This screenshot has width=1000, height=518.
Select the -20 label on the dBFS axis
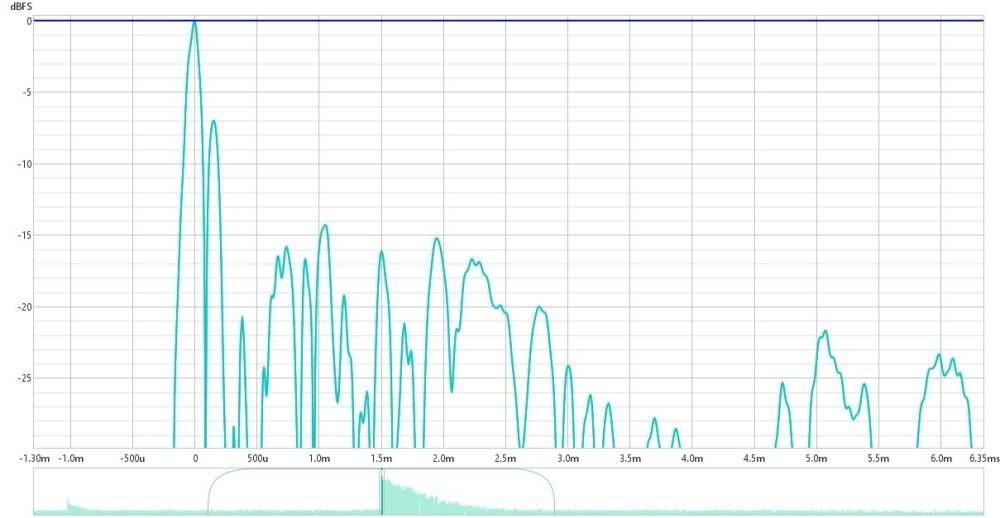pyautogui.click(x=26, y=307)
